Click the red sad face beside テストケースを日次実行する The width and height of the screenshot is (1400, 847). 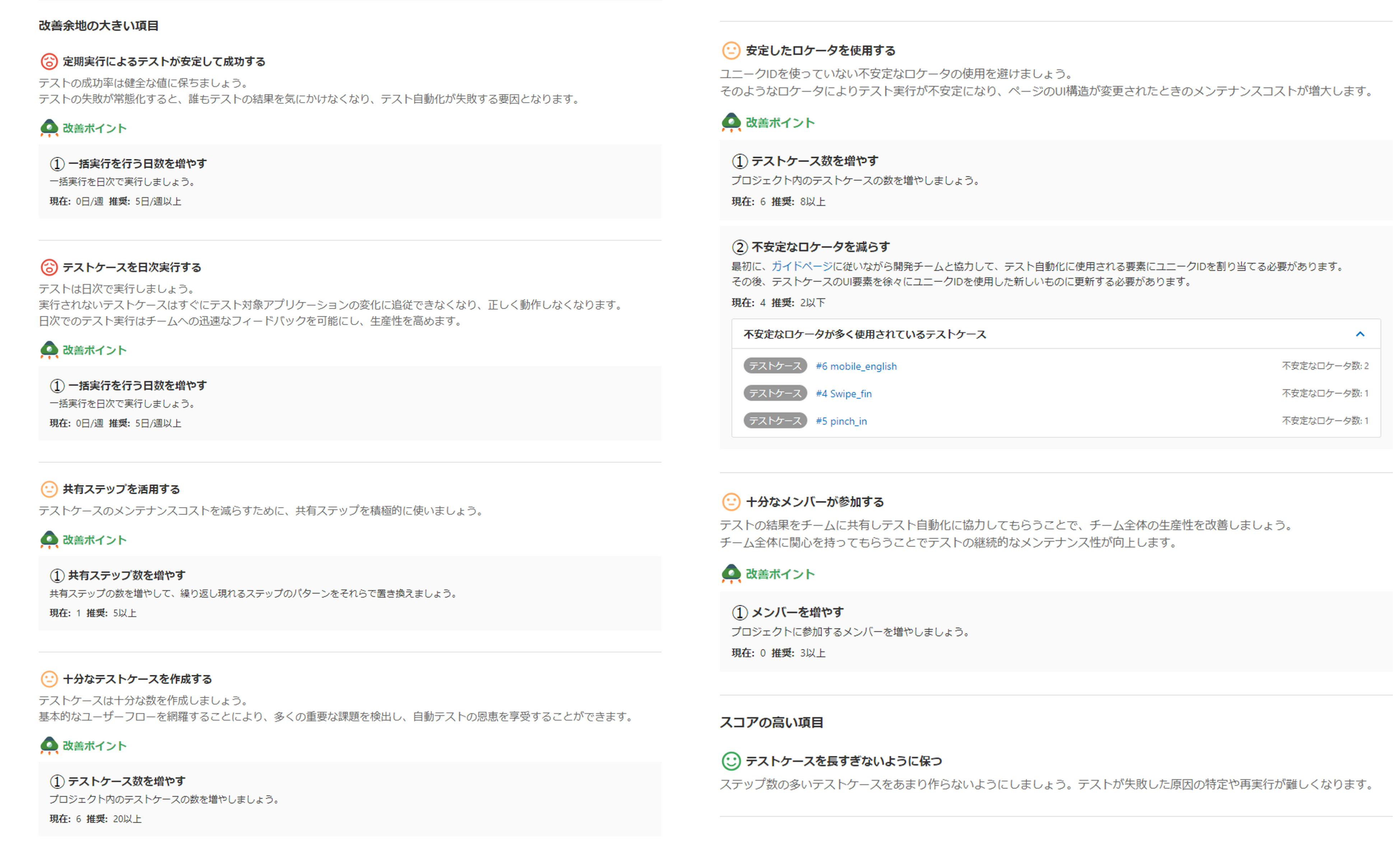coord(49,267)
